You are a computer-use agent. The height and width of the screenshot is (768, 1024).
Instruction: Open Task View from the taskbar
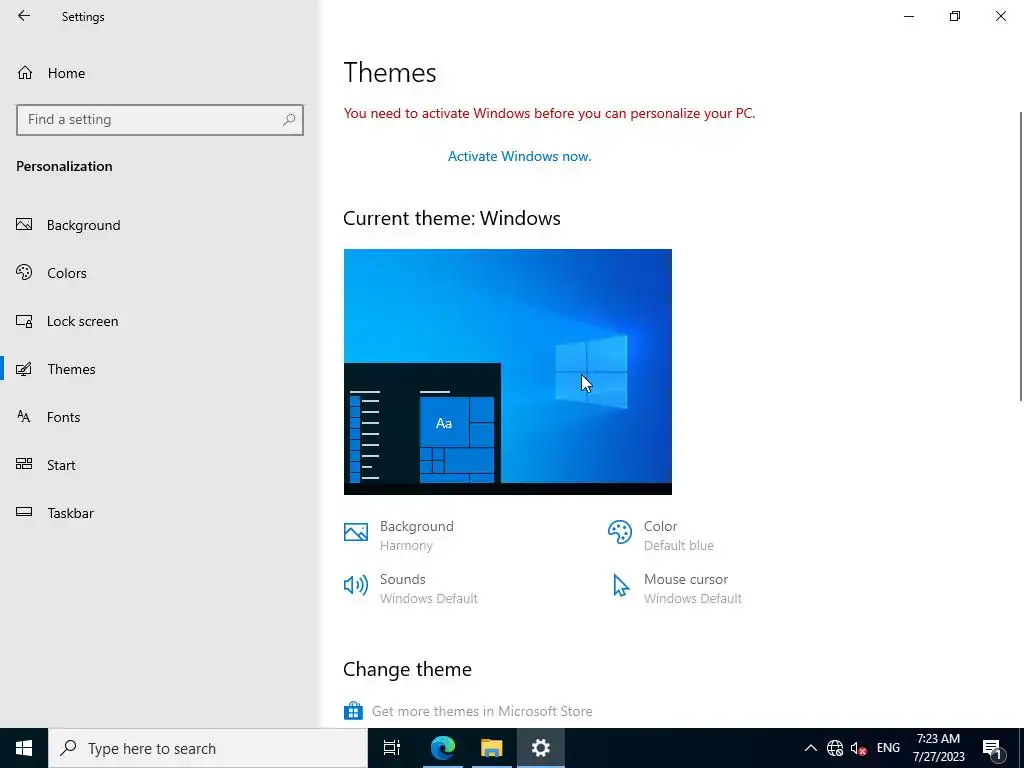(x=392, y=748)
